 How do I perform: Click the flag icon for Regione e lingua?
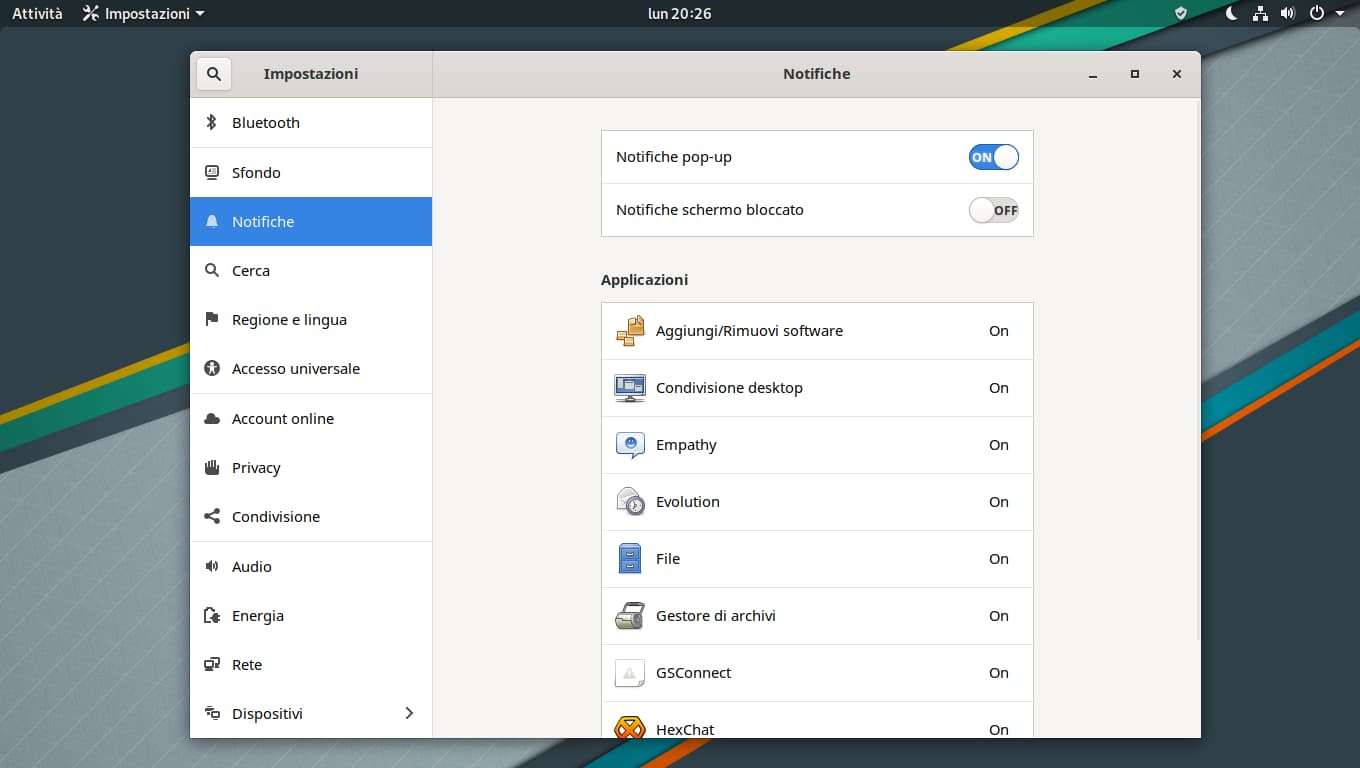(211, 319)
